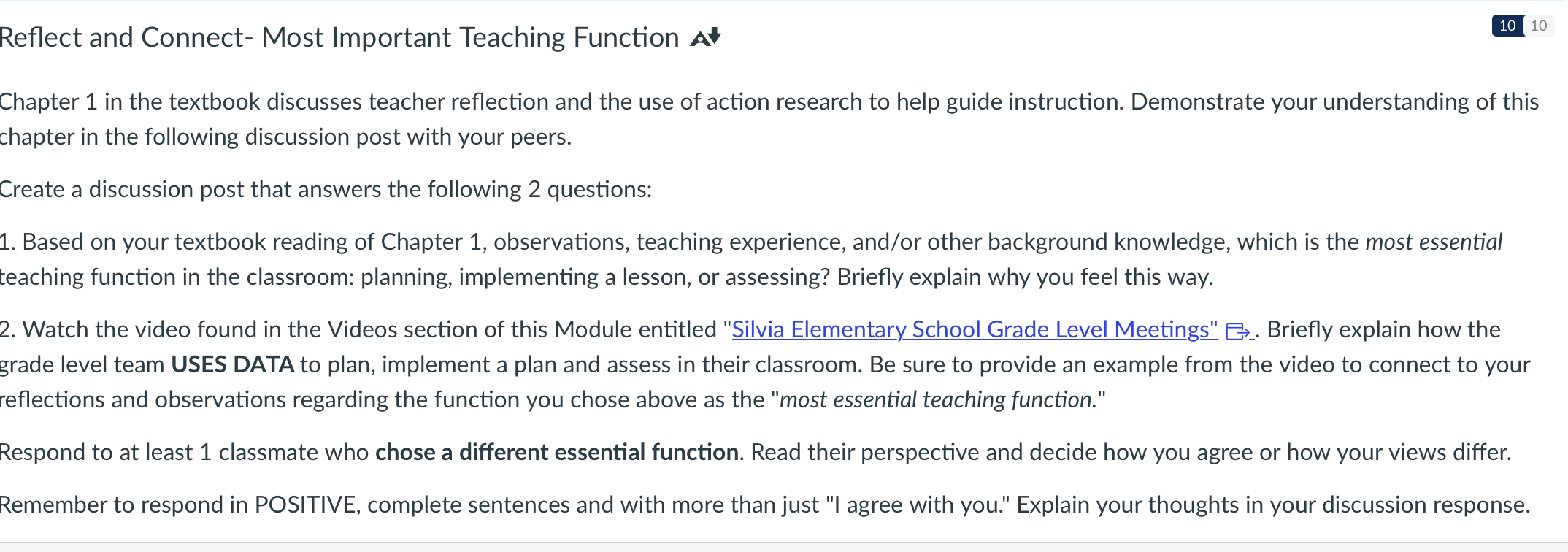Click the sentence starting "Respond to at least 1 classmate"
Image resolution: width=1568 pixels, height=552 pixels.
coord(755,452)
